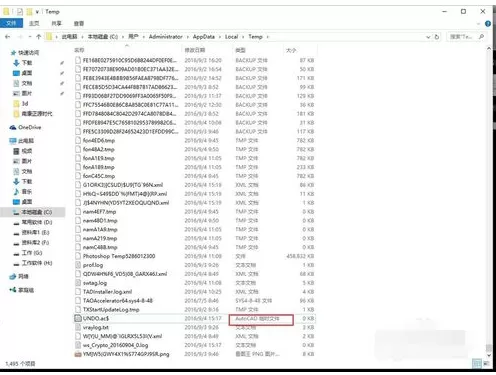Click 本地磁盘 (C:) in the address breadcrumb
The width and height of the screenshot is (496, 375).
103,37
